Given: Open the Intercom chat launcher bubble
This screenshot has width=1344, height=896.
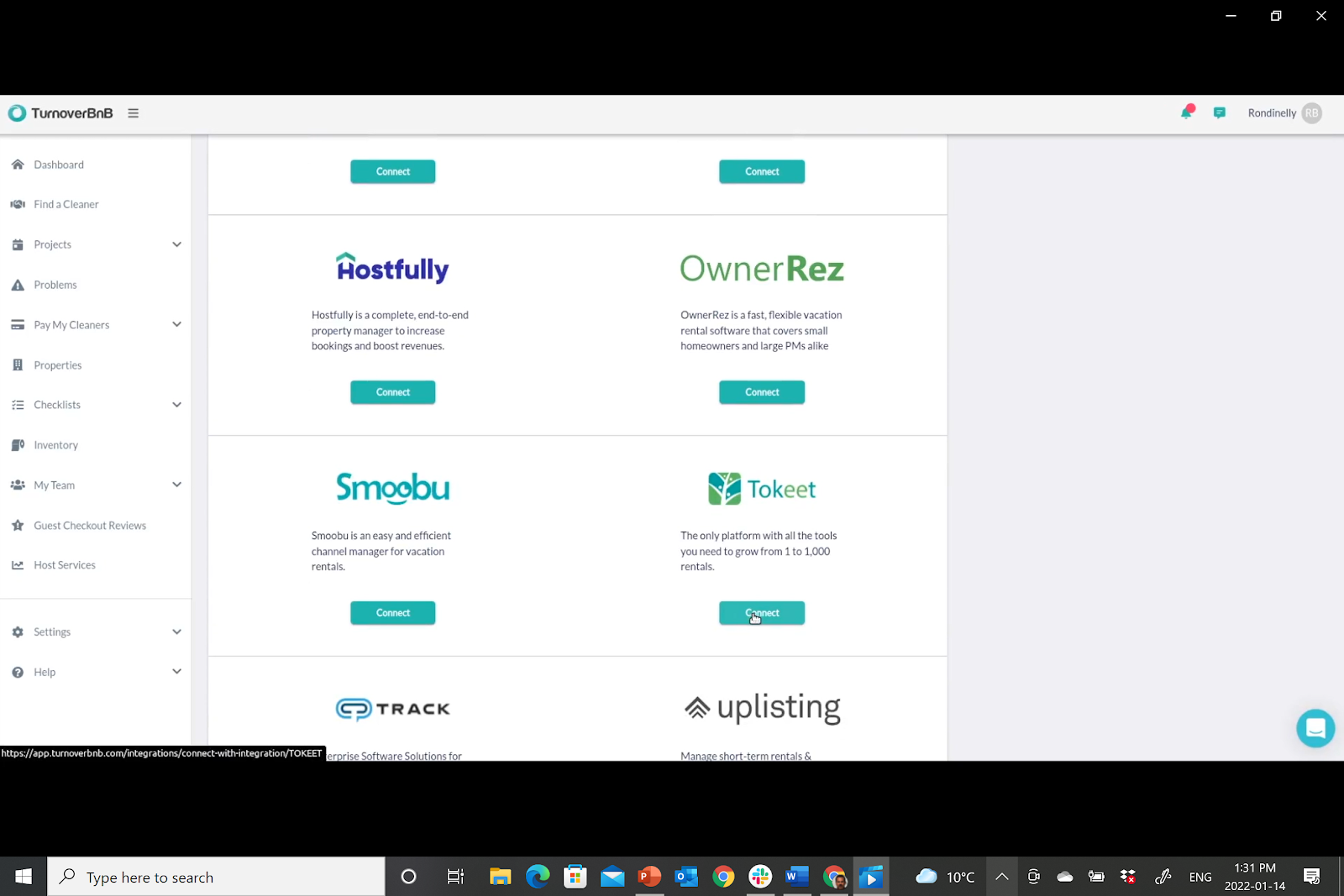Looking at the screenshot, I should click(x=1315, y=728).
